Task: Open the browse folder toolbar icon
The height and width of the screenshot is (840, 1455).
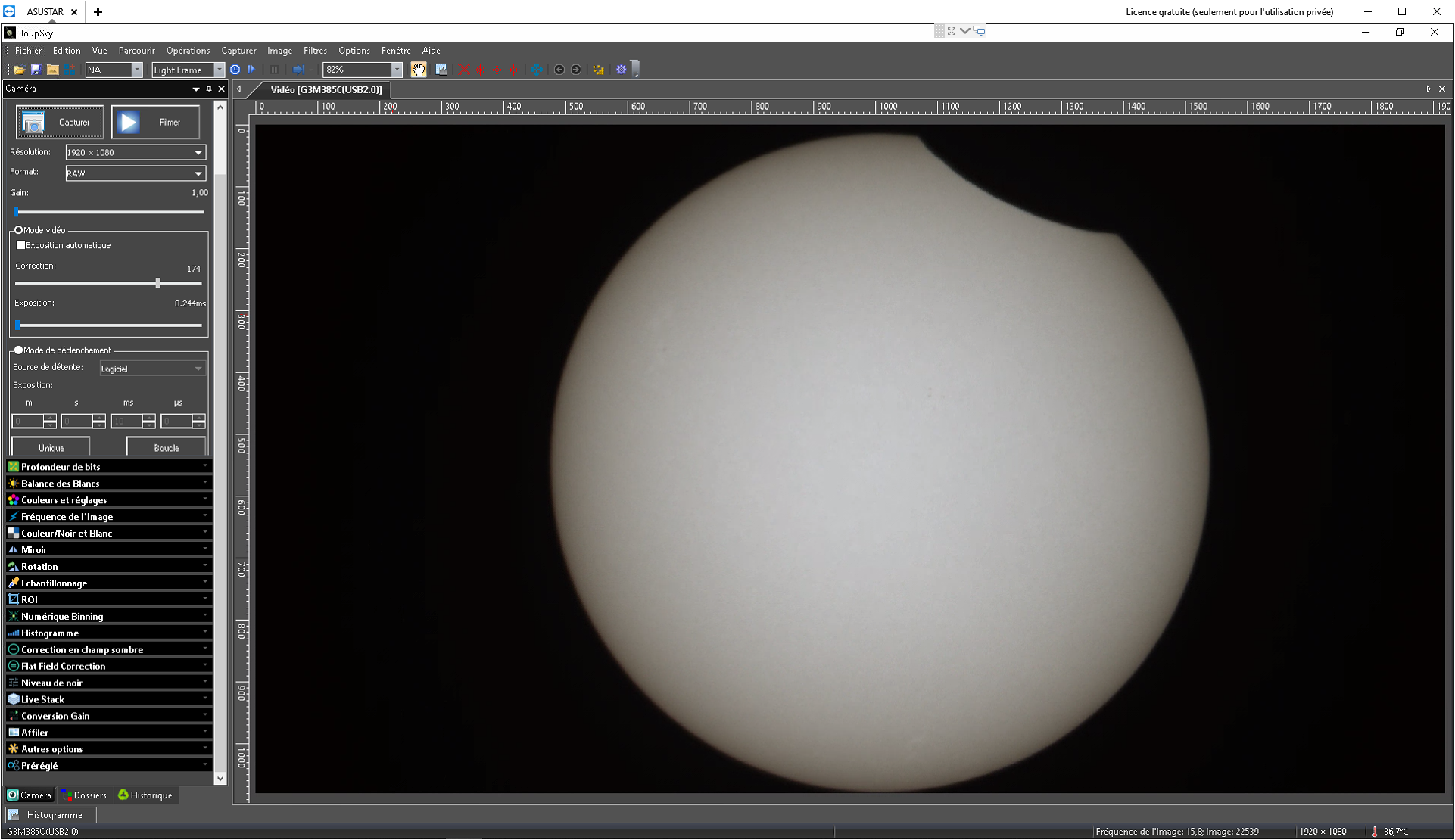Action: pos(52,70)
